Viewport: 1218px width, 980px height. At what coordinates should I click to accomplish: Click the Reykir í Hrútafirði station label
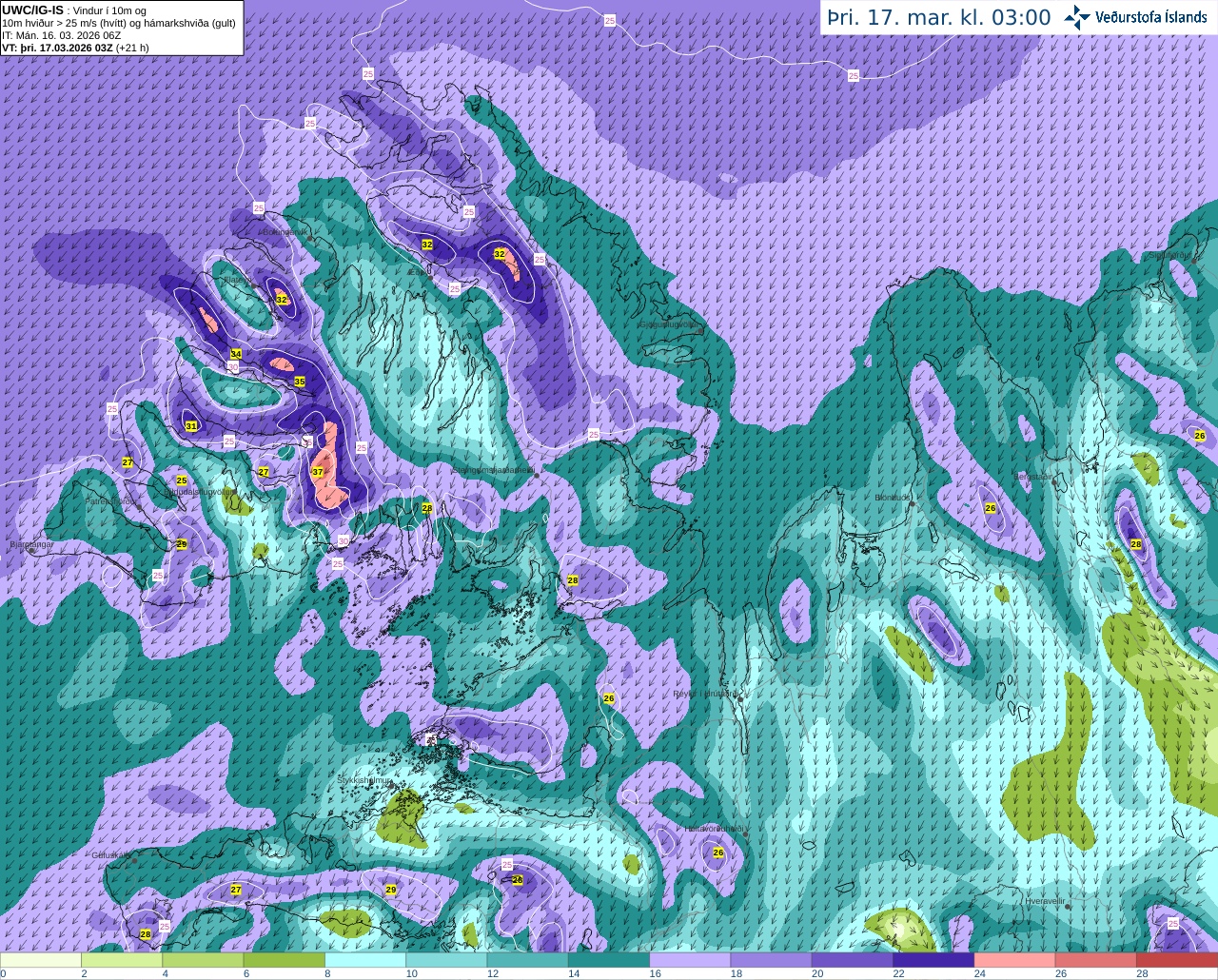click(706, 694)
